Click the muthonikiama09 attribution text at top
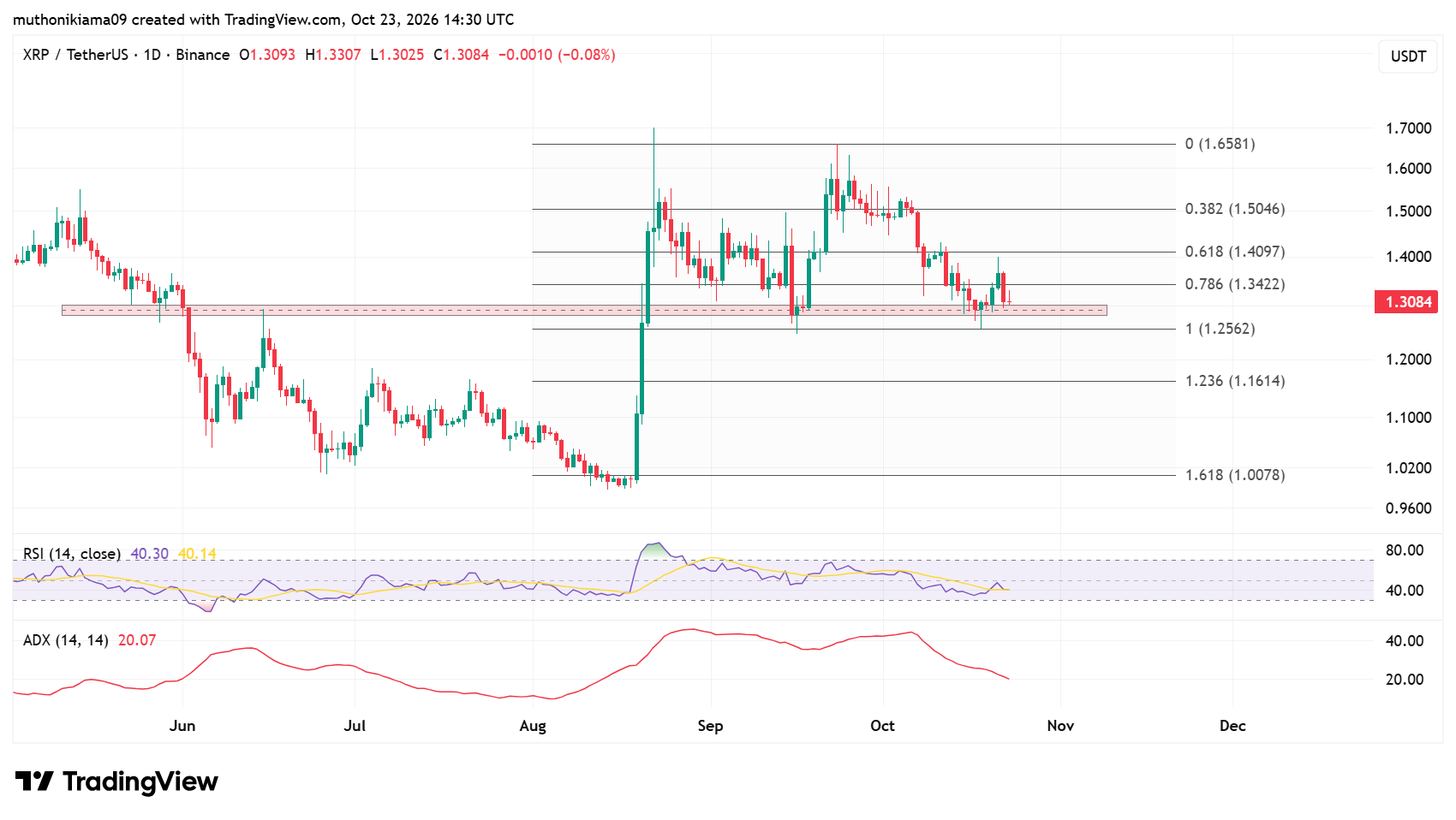This screenshot has height=820, width=1456. tap(264, 19)
